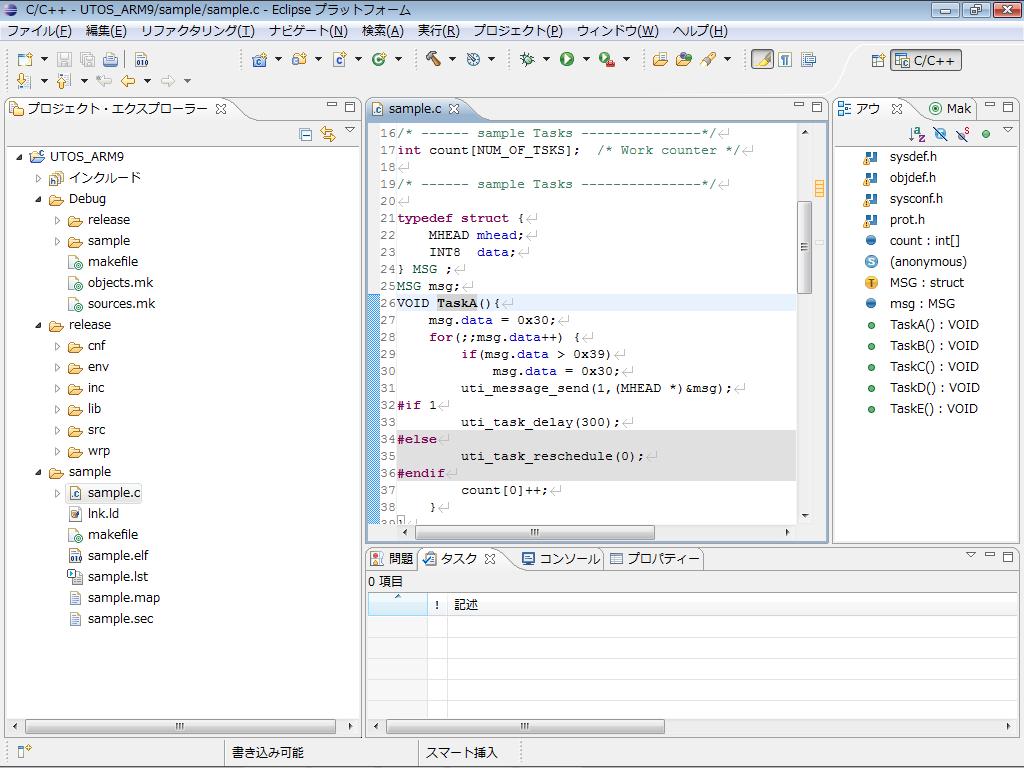
Task: Select sample.elf in Project Explorer
Action: coord(117,556)
